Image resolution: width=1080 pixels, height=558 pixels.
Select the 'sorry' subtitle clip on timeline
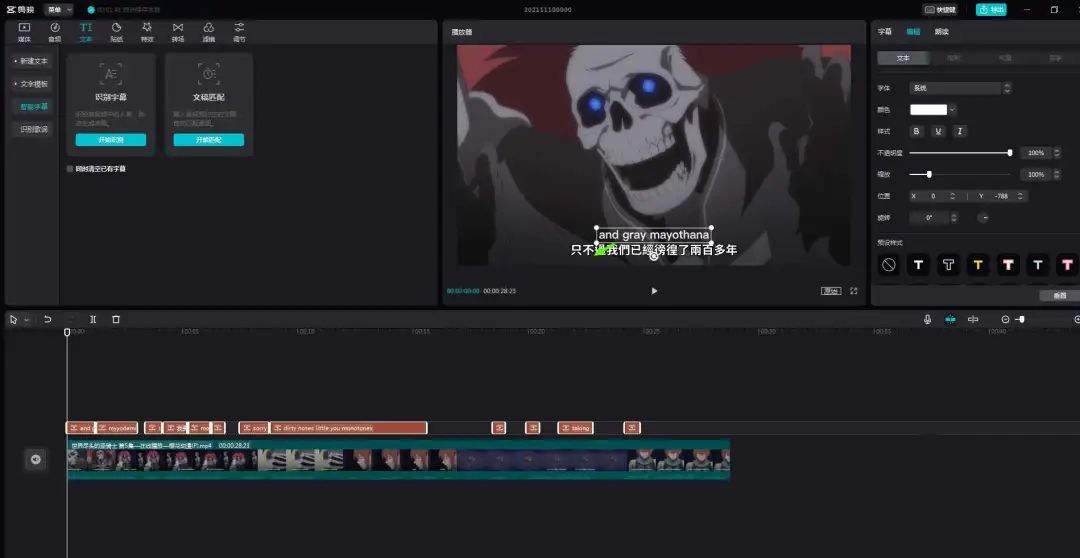(254, 428)
